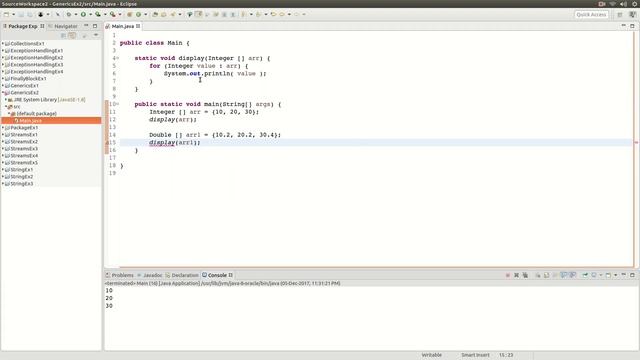Image resolution: width=640 pixels, height=360 pixels.
Task: Toggle Link with Editor in Package Explorer
Action: point(72,36)
